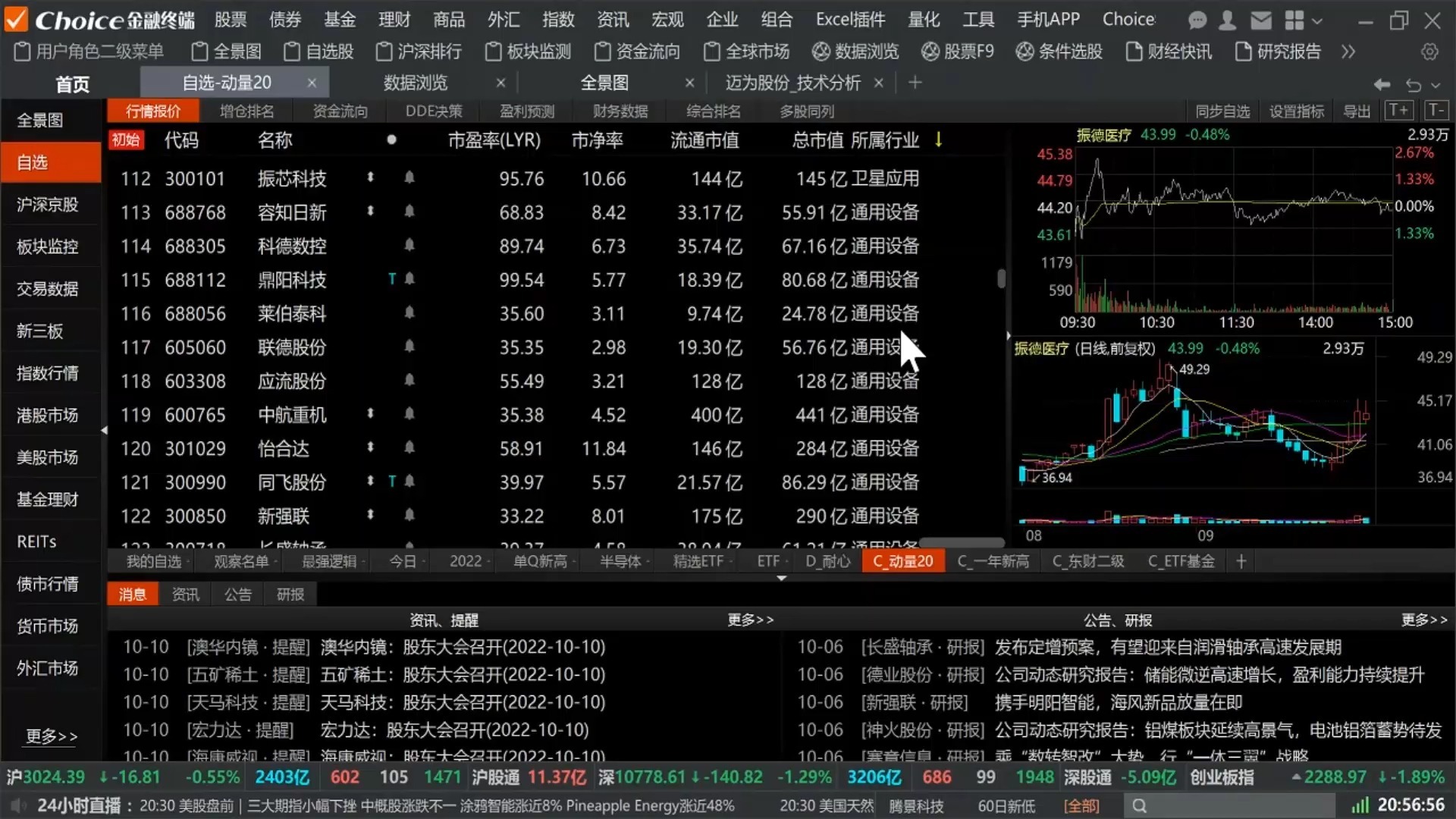The width and height of the screenshot is (1456, 819).
Task: Open the 条件选股 stock screener icon
Action: point(1059,52)
